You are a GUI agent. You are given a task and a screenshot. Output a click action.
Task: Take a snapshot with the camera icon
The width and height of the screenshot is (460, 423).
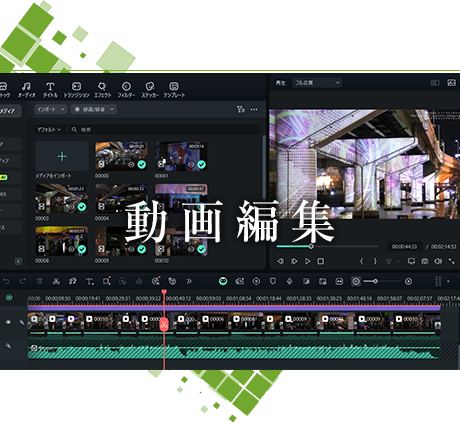[425, 261]
